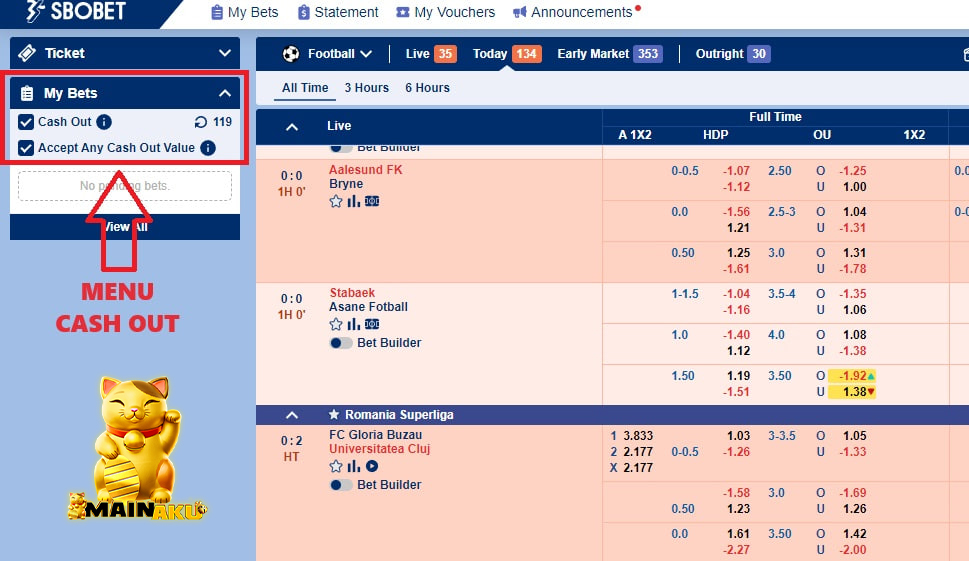Toggle Bet Builder for Stabaek match
Viewport: 969px width, 561px height.
[x=341, y=343]
